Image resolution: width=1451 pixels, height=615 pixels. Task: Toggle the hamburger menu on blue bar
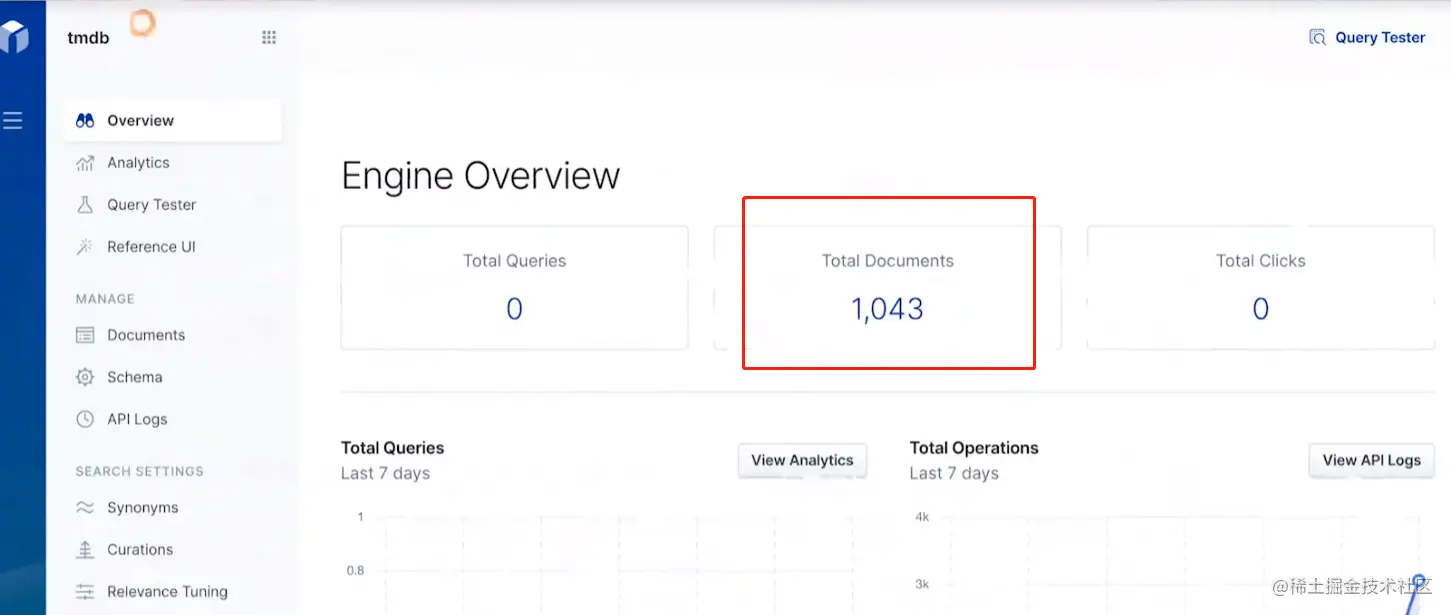click(12, 121)
